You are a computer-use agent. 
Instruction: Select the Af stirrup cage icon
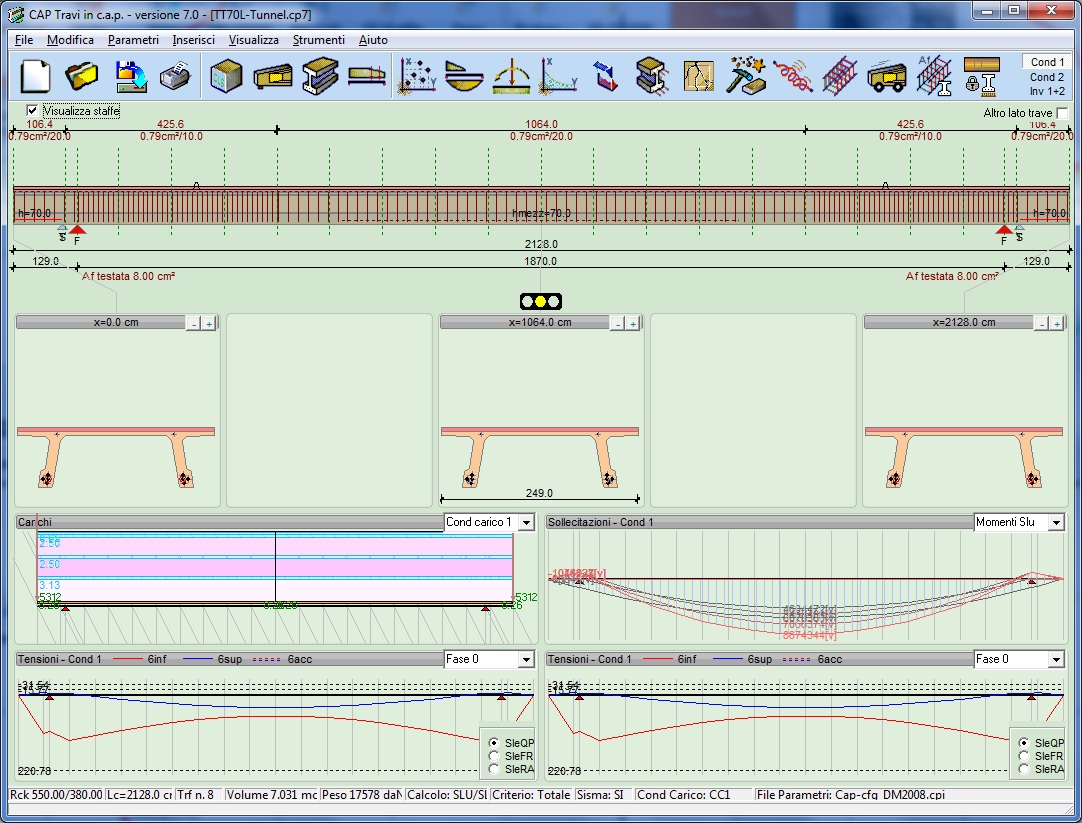pyautogui.click(x=934, y=76)
